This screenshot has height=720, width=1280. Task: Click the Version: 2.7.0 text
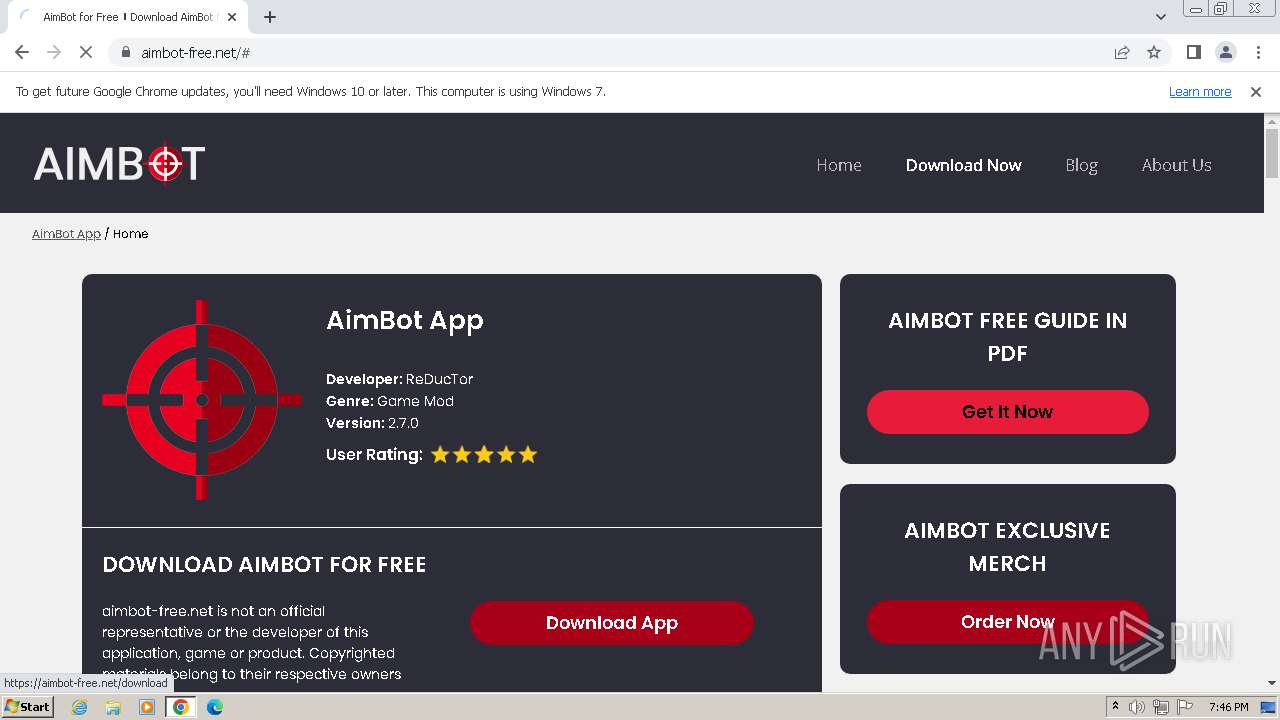pyautogui.click(x=372, y=423)
